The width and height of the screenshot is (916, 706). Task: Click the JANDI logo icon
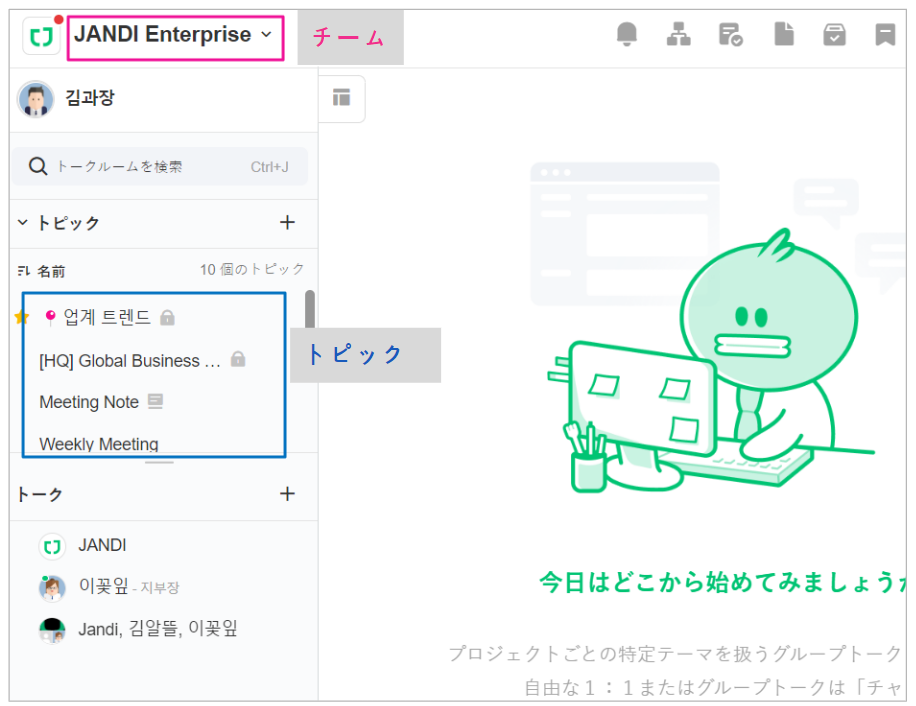(x=41, y=37)
